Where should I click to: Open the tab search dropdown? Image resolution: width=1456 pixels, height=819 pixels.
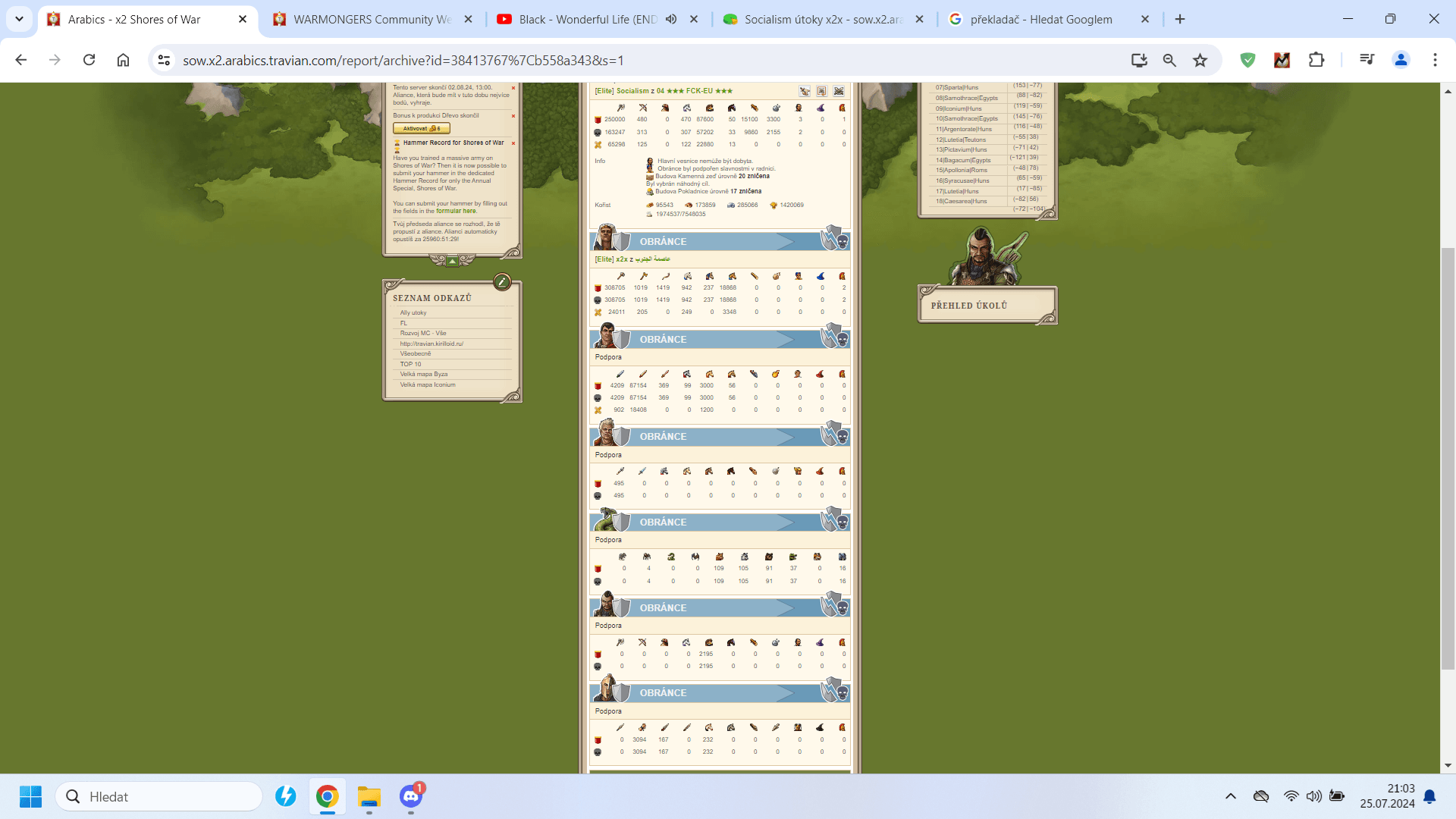pos(19,19)
